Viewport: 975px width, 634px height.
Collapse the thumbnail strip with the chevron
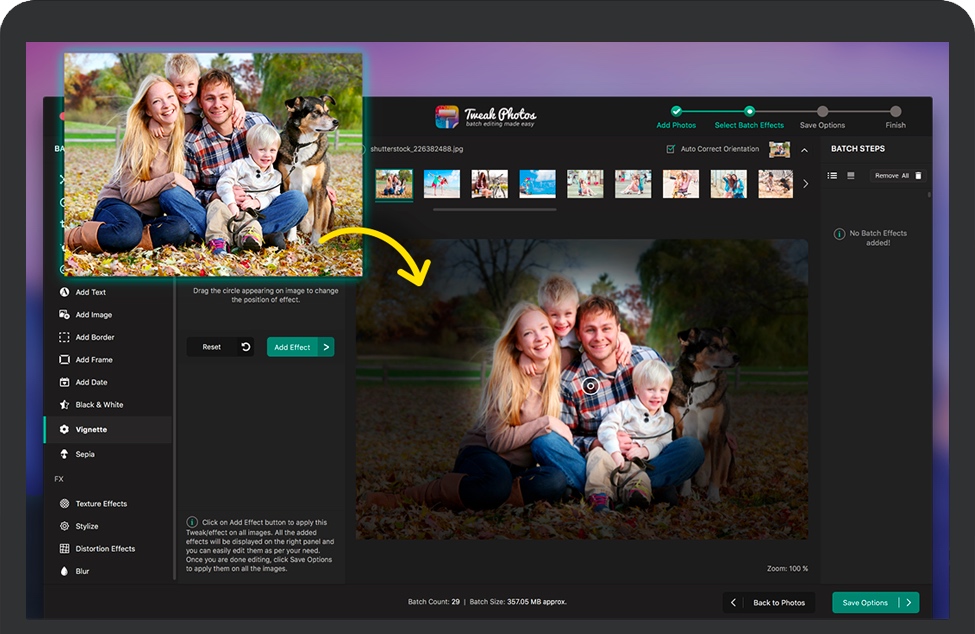pos(805,150)
